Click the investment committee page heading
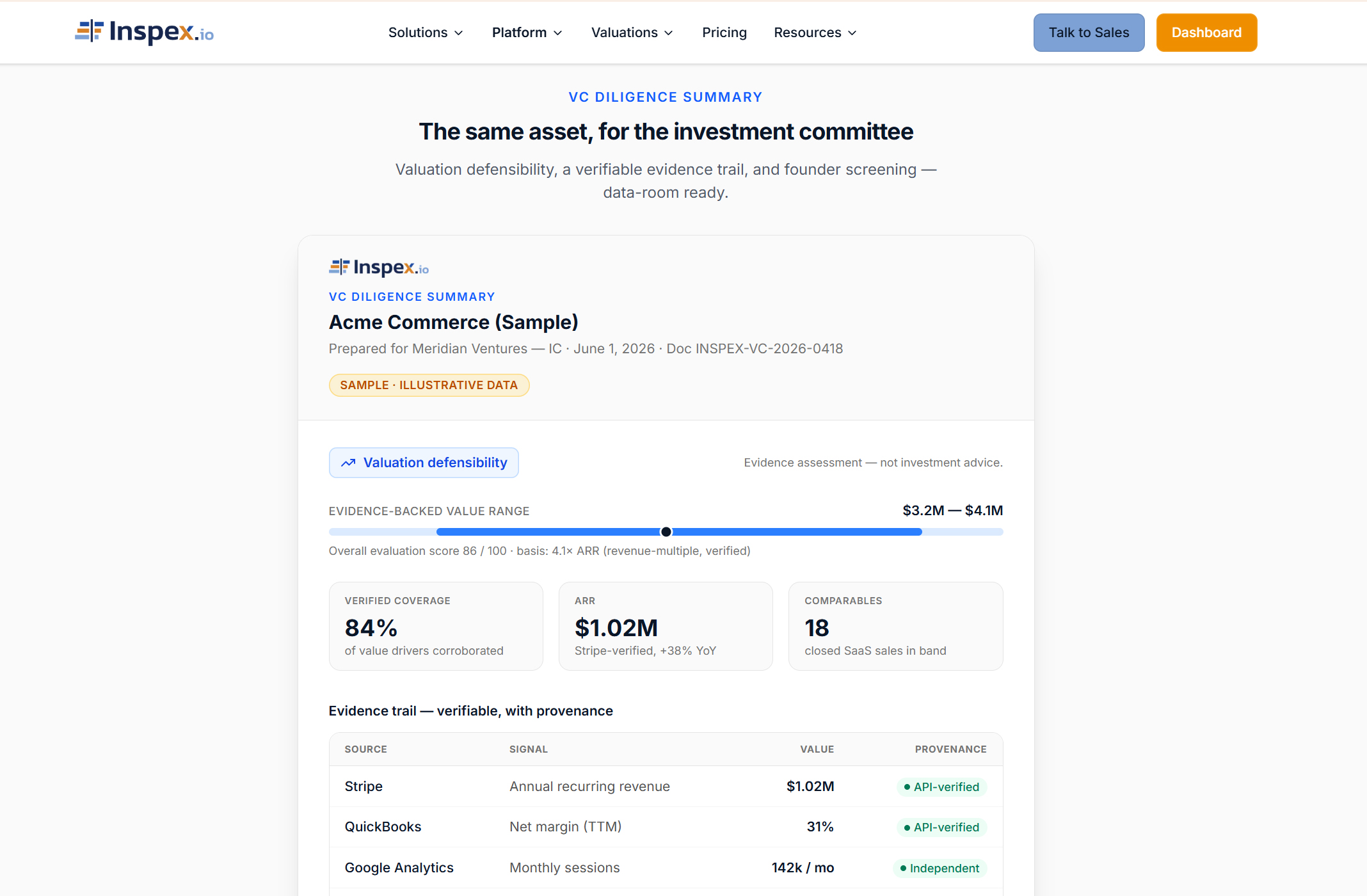Image resolution: width=1367 pixels, height=896 pixels. 666,132
